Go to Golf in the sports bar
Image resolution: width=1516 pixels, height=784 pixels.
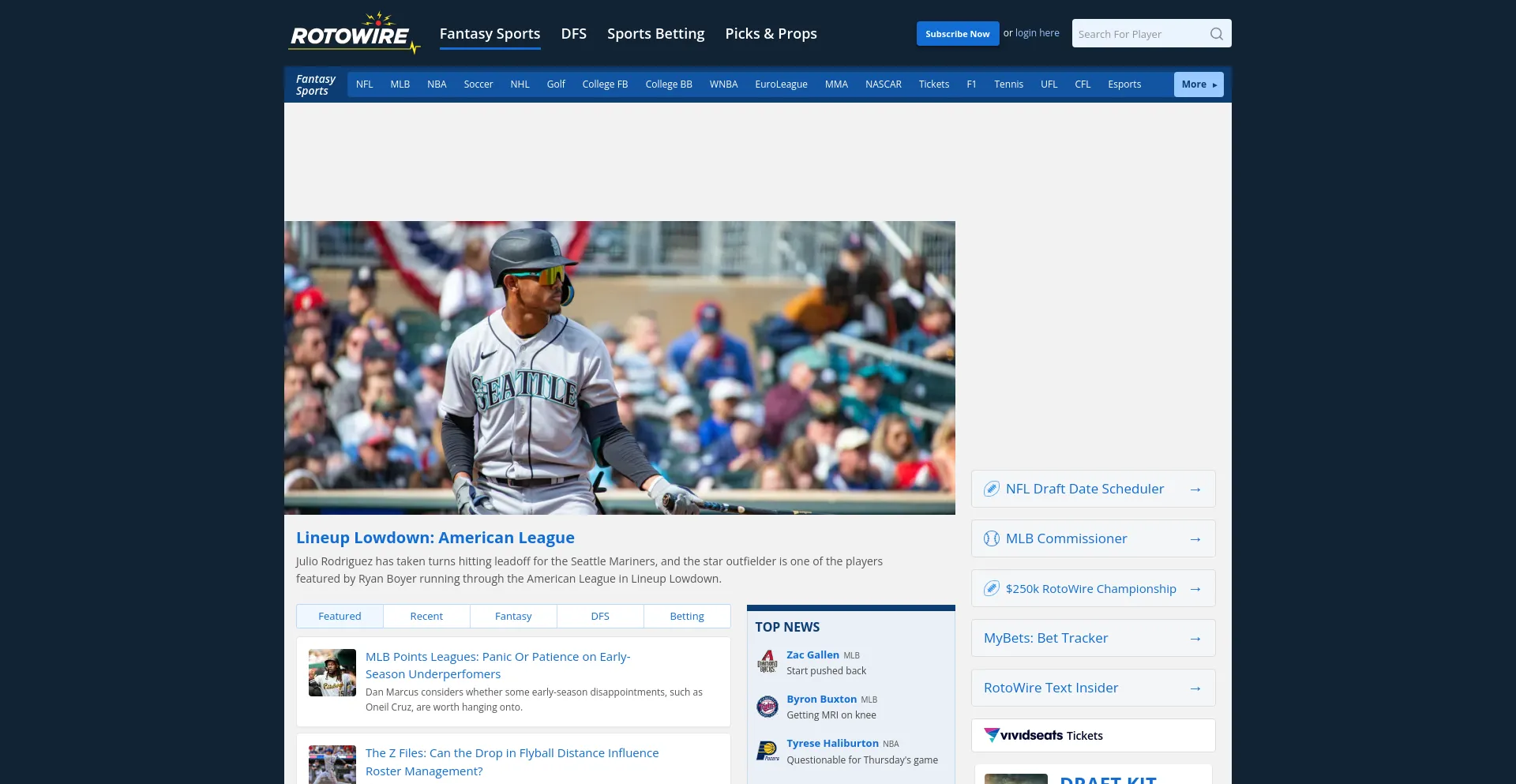pos(556,84)
